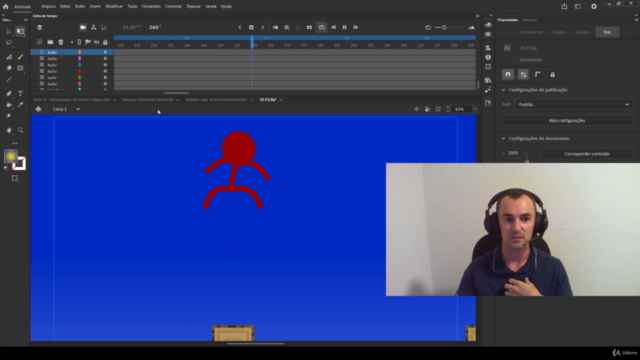Switch to the Doc properties tab
This screenshot has width=640, height=360.
click(x=607, y=32)
